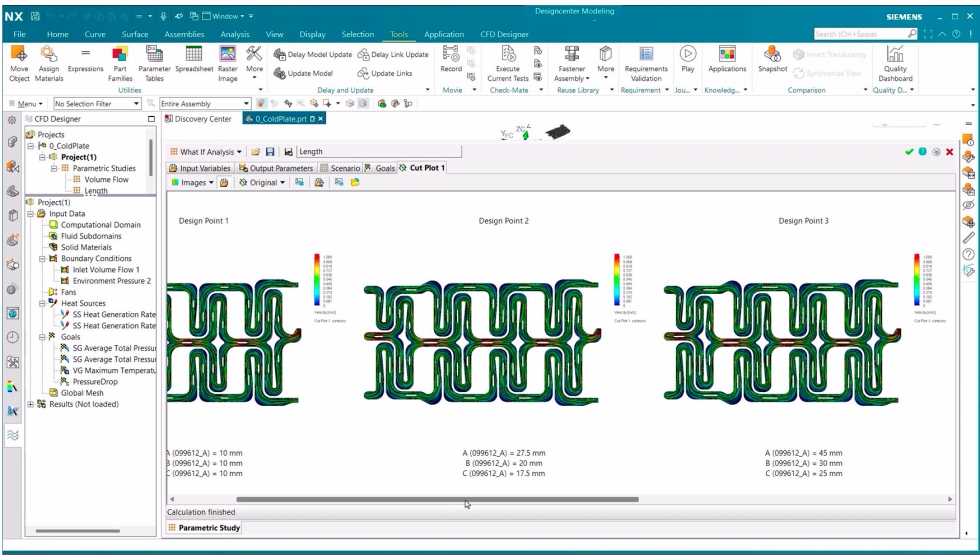Image resolution: width=980 pixels, height=560 pixels.
Task: Click the Parametric Study bottom tab
Action: pos(204,528)
